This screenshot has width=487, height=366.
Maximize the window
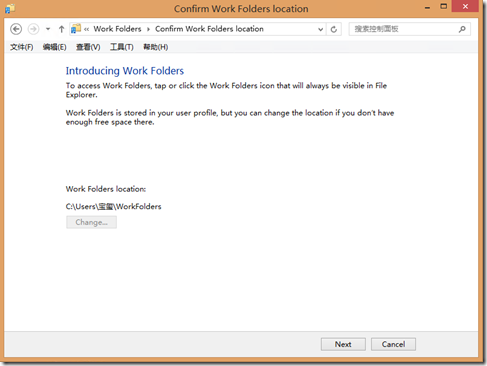click(x=443, y=6)
